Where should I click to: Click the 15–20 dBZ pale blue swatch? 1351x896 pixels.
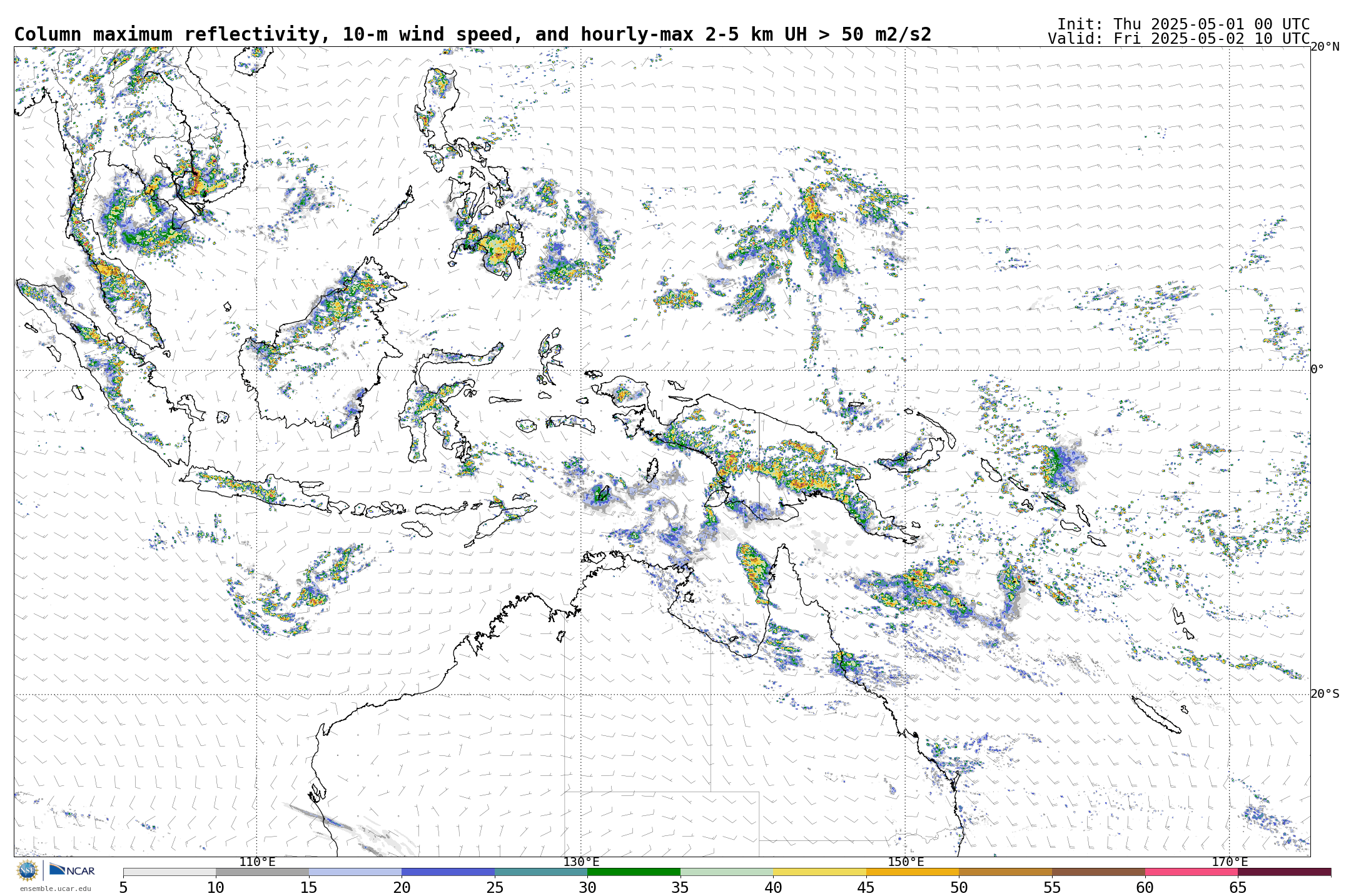pos(355,872)
